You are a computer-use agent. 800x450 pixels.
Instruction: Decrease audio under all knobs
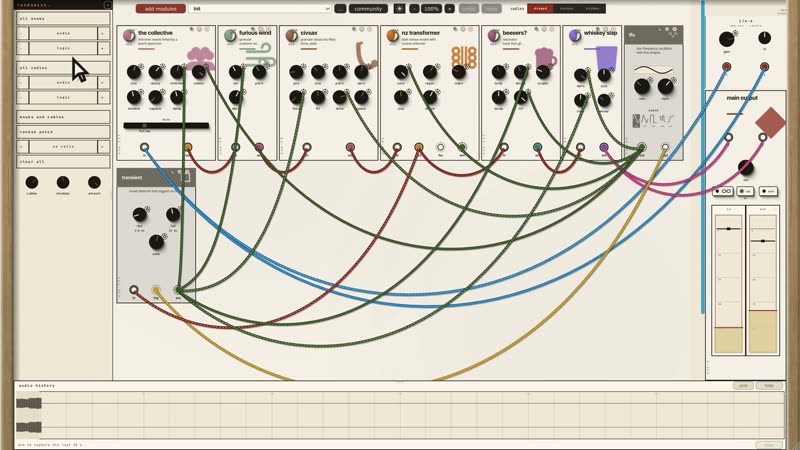[21, 33]
